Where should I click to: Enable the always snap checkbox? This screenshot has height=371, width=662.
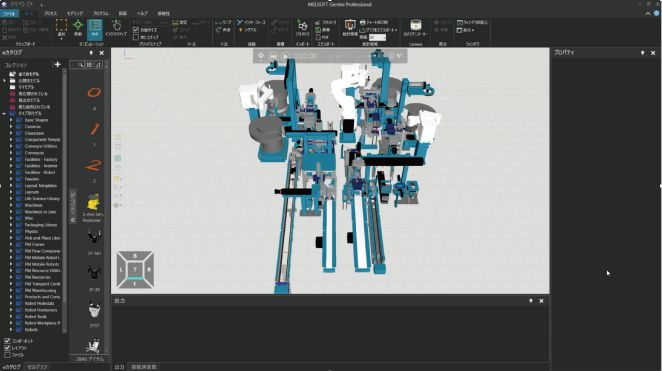[x=136, y=37]
